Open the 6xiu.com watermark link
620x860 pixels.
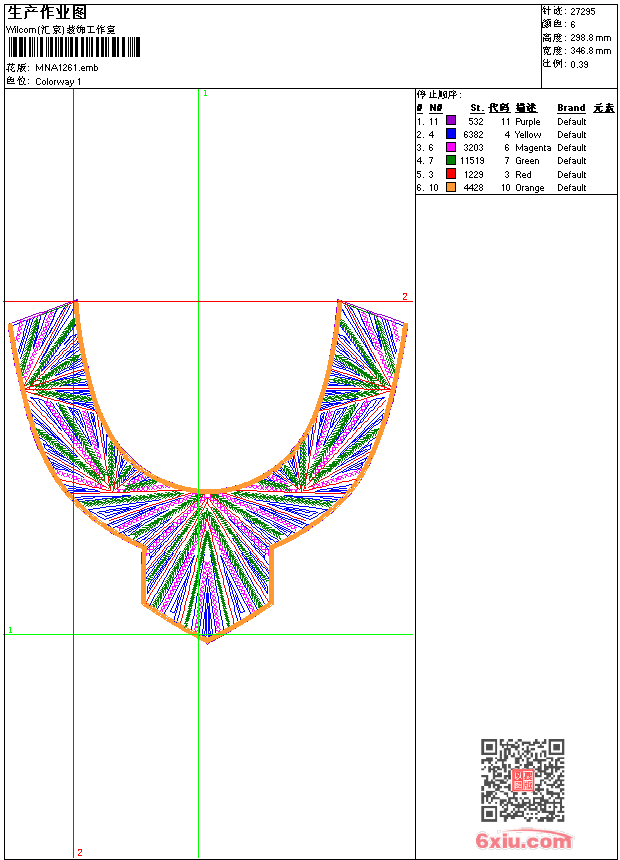click(524, 841)
